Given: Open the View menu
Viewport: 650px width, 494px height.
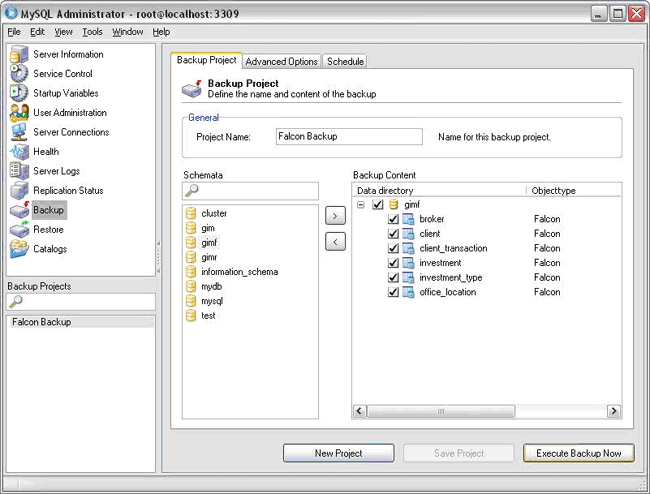Looking at the screenshot, I should coord(63,32).
